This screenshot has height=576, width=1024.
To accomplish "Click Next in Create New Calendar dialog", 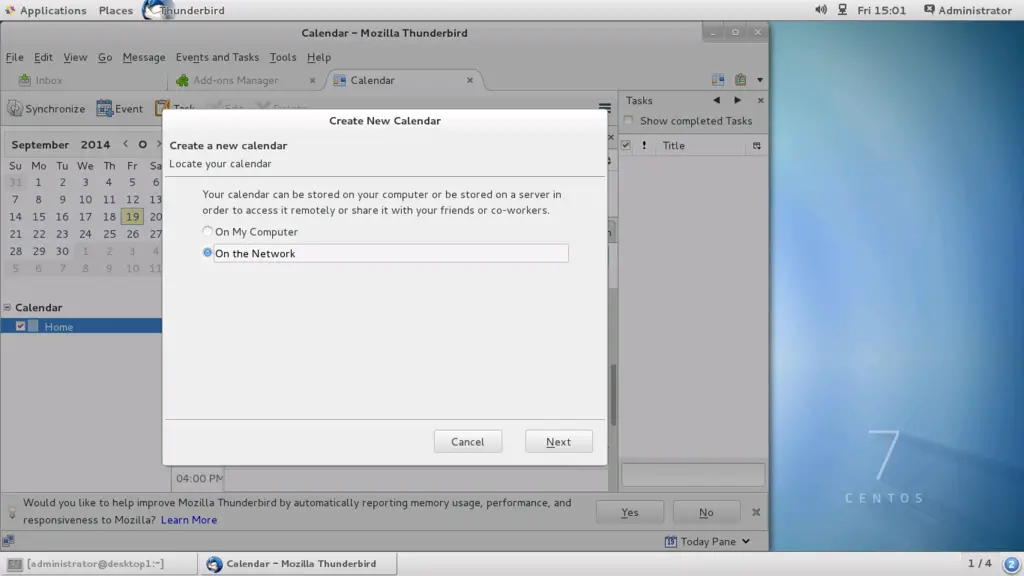I will click(x=558, y=441).
